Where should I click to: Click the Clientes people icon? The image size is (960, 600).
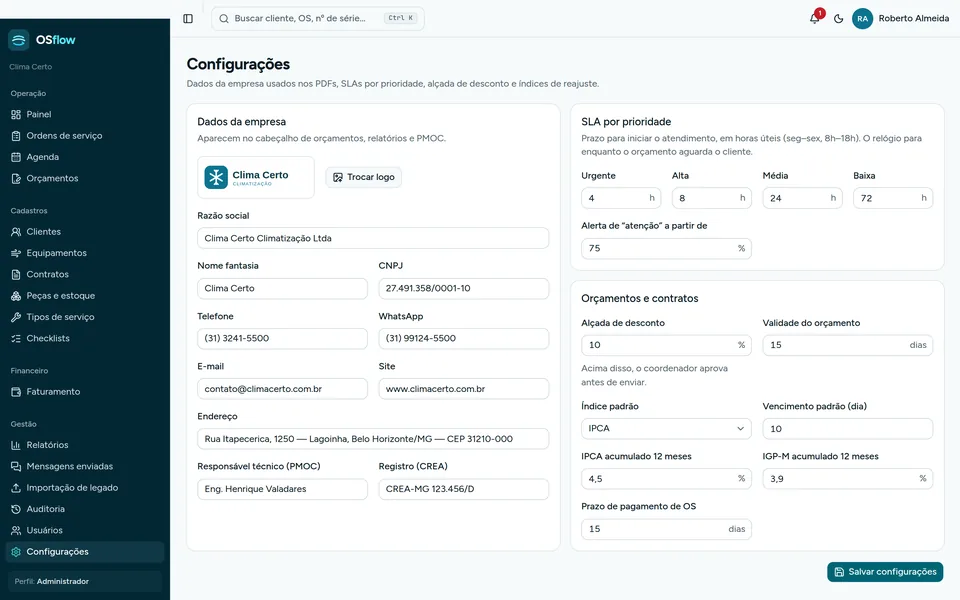pos(16,232)
